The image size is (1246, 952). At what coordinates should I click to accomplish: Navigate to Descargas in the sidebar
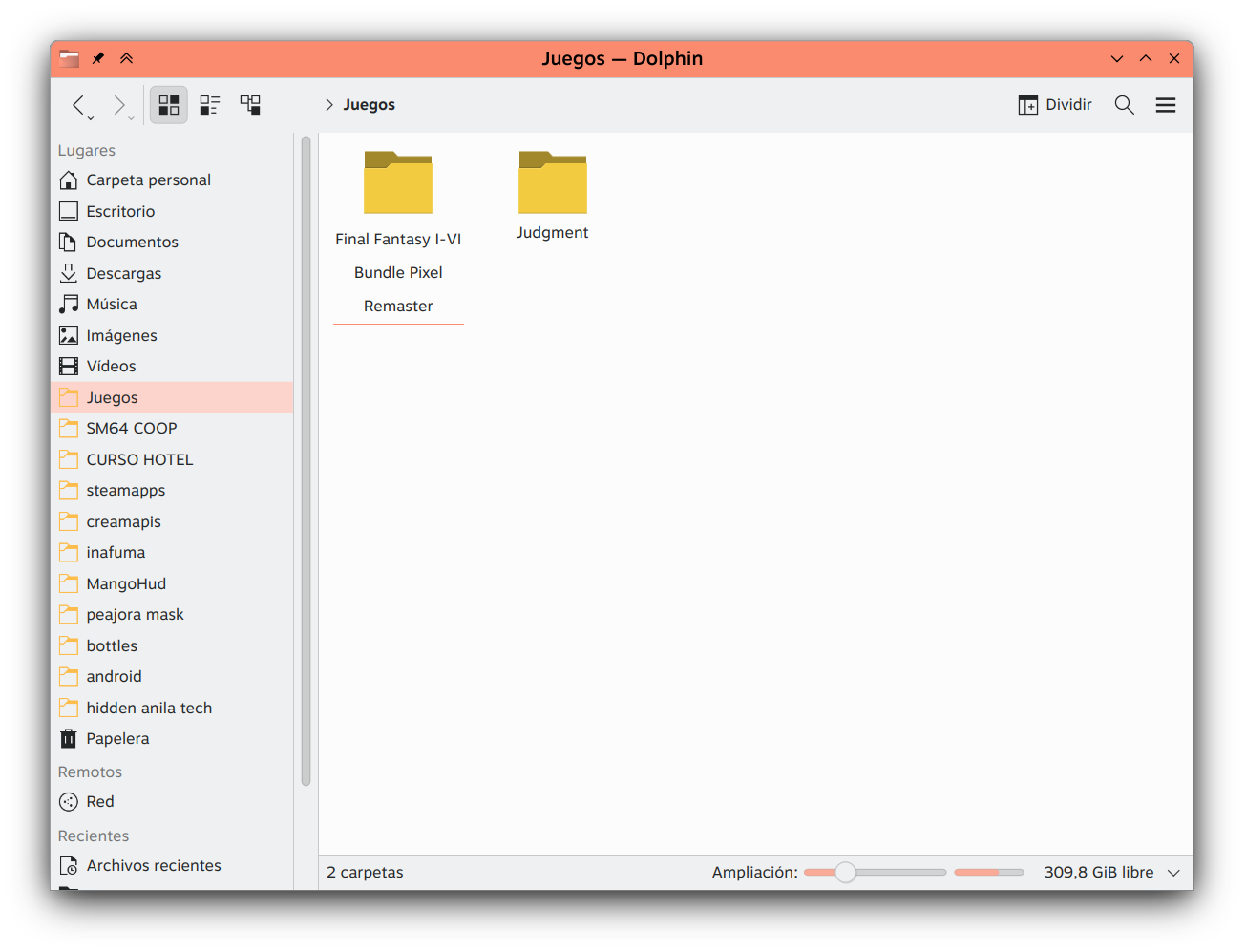tap(172, 273)
